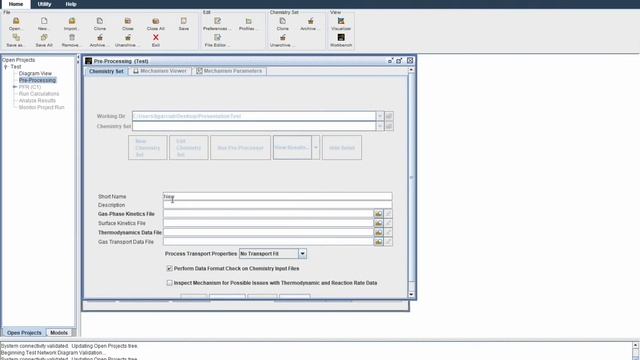Open the Workbench icon in View group
Screen dimensions: 640x360
[341, 38]
